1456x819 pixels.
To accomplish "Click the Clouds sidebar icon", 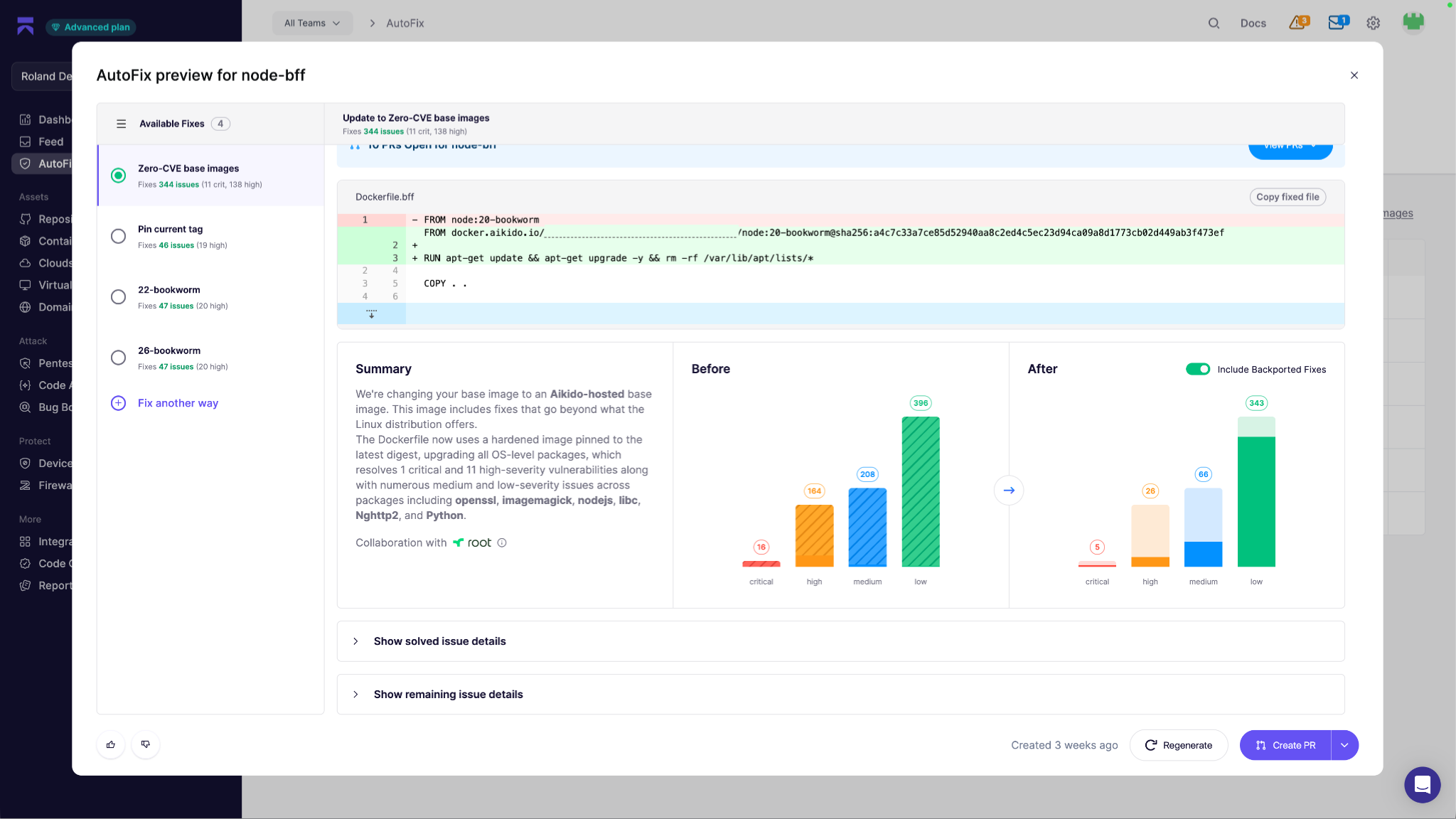I will click(x=25, y=263).
